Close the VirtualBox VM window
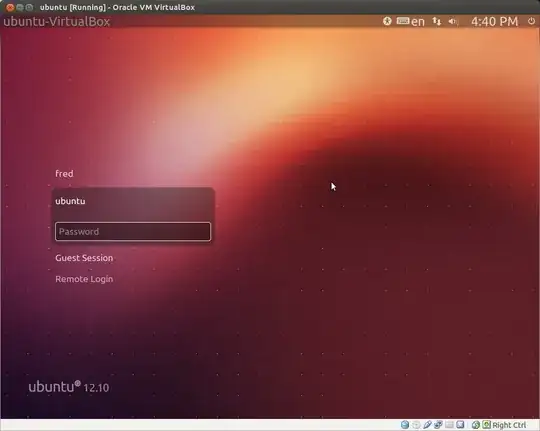 click(x=10, y=7)
